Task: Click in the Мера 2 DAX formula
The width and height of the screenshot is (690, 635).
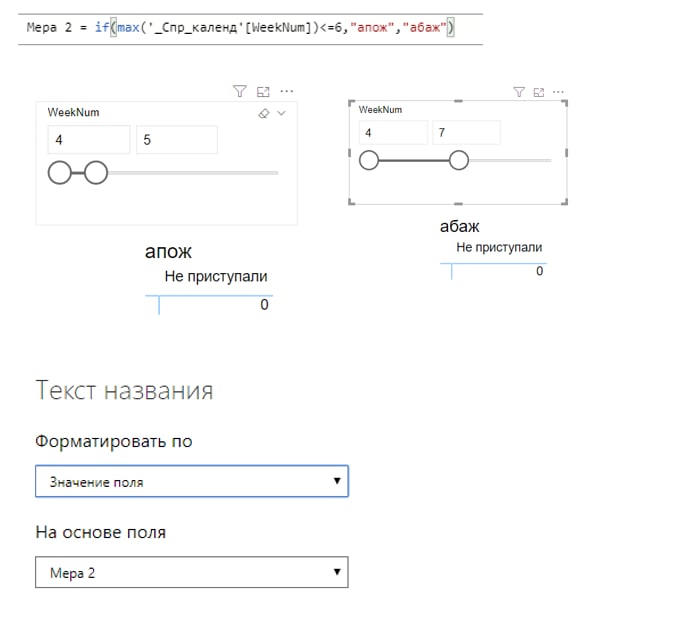Action: [240, 28]
